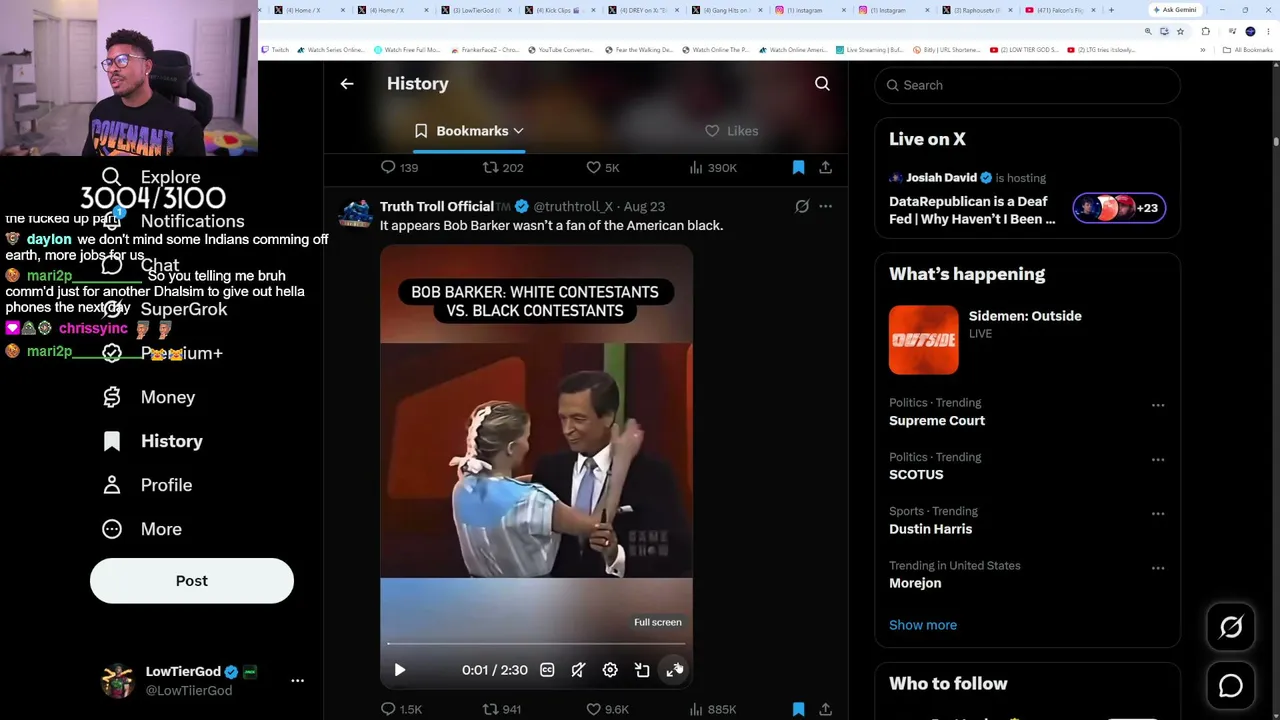This screenshot has height=720, width=1280.
Task: View analytics showing 390K views
Action: tap(713, 168)
